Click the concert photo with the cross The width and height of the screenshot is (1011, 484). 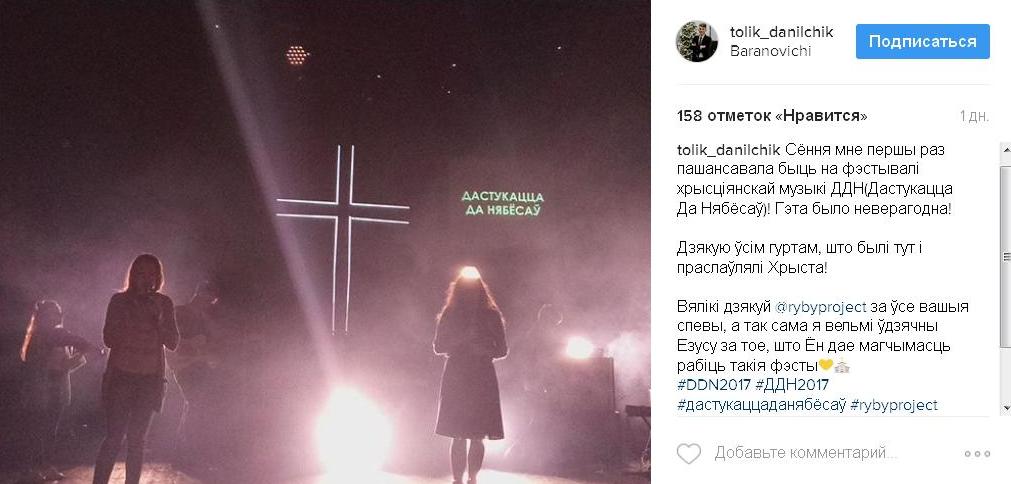coord(325,242)
